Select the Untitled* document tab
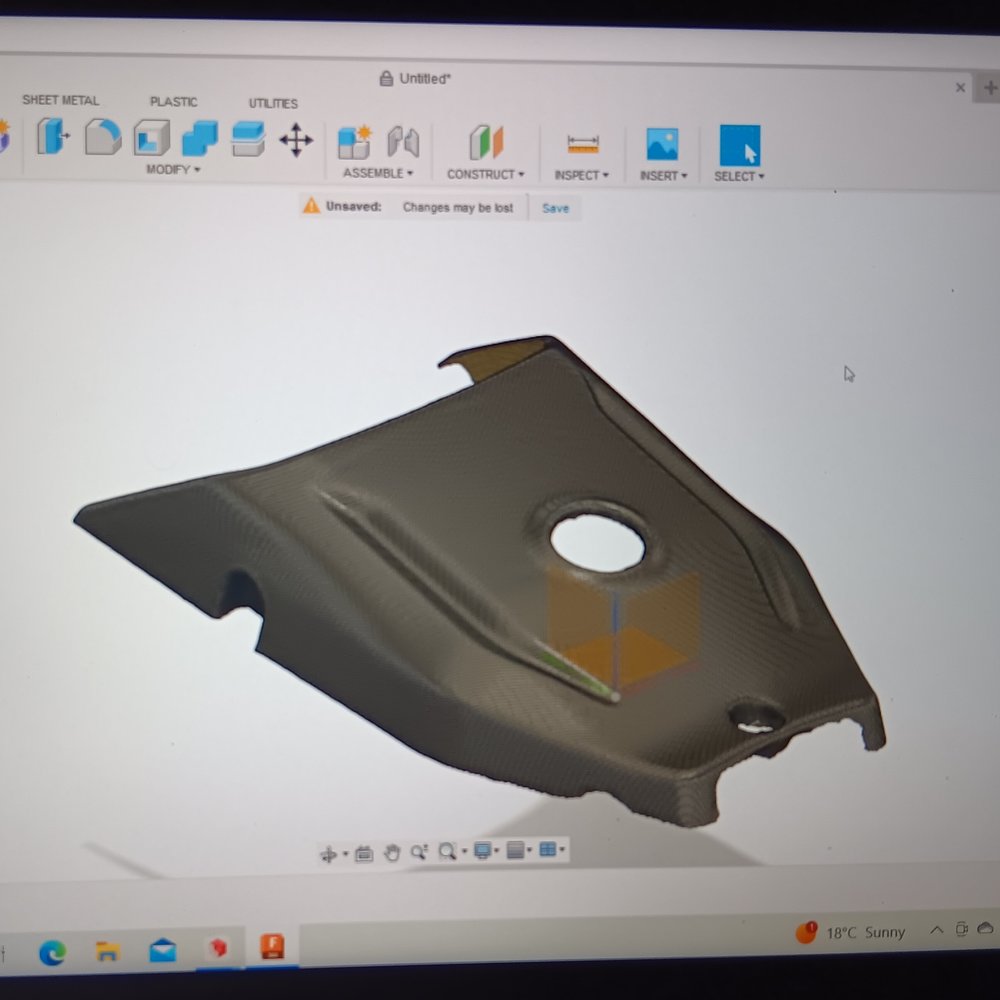Image resolution: width=1000 pixels, height=1000 pixels. 424,79
